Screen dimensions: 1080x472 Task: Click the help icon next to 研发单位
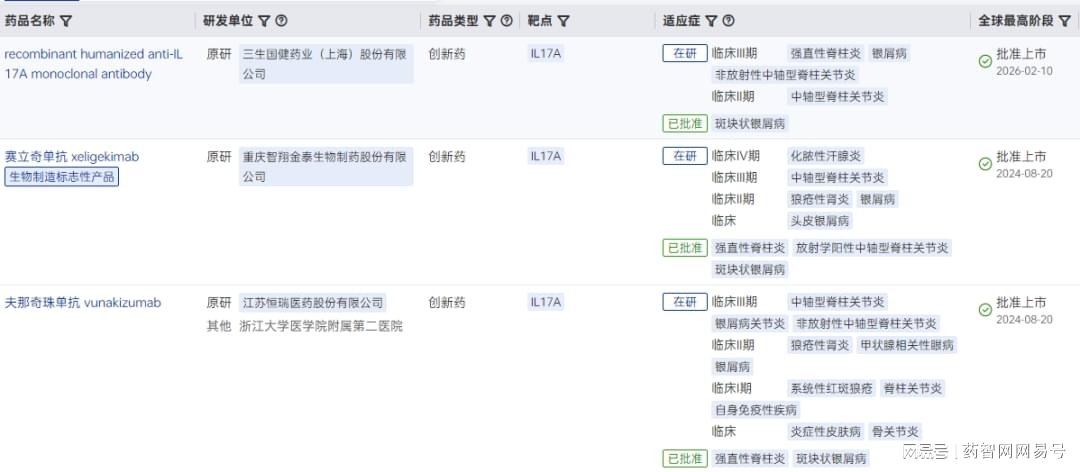[281, 21]
